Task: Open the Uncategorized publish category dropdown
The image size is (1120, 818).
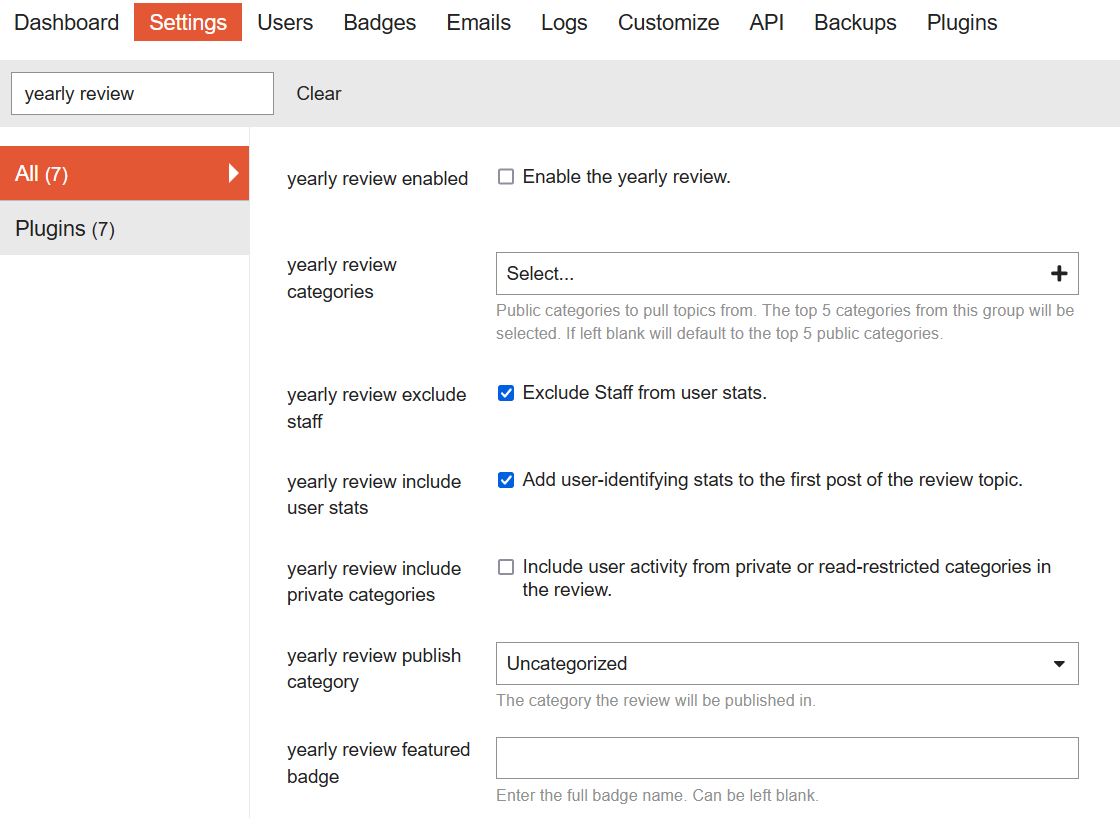Action: [x=787, y=663]
